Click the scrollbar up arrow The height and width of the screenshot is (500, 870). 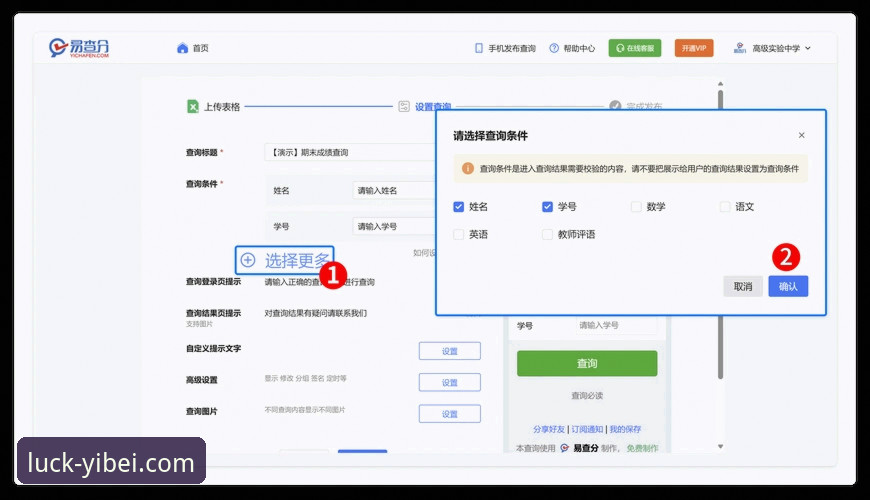click(x=720, y=84)
